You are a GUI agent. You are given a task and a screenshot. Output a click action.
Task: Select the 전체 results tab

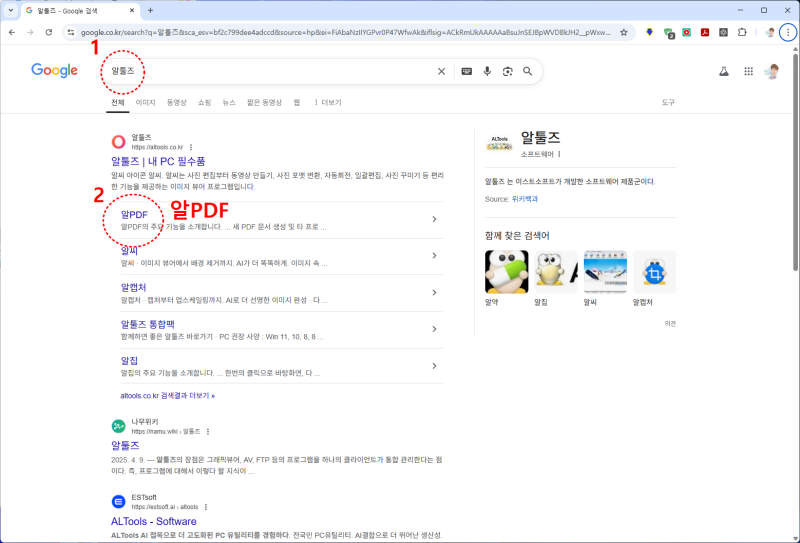[x=118, y=103]
